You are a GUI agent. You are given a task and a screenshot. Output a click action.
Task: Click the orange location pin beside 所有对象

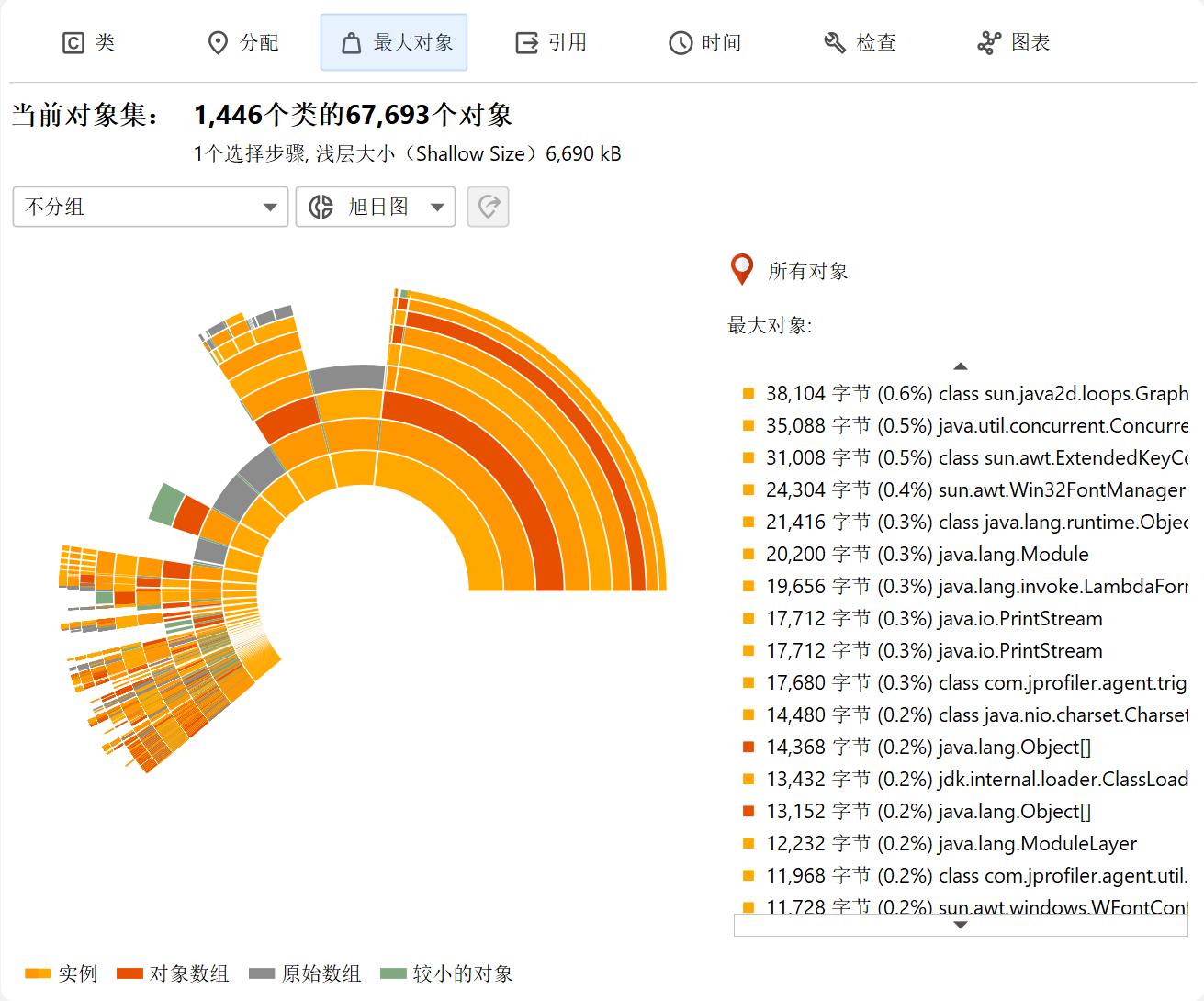pyautogui.click(x=741, y=270)
